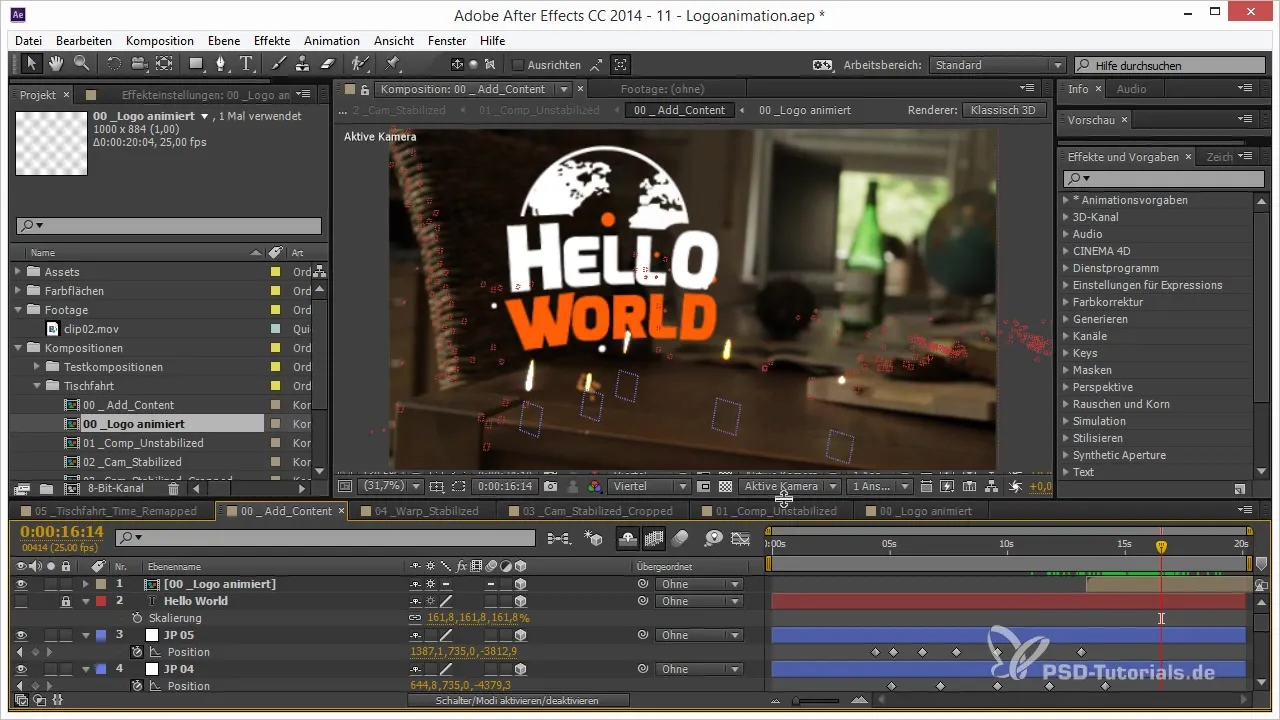Screen dimensions: 1280x720
Task: Toggle 3D layer switch for JP 05
Action: [521, 635]
